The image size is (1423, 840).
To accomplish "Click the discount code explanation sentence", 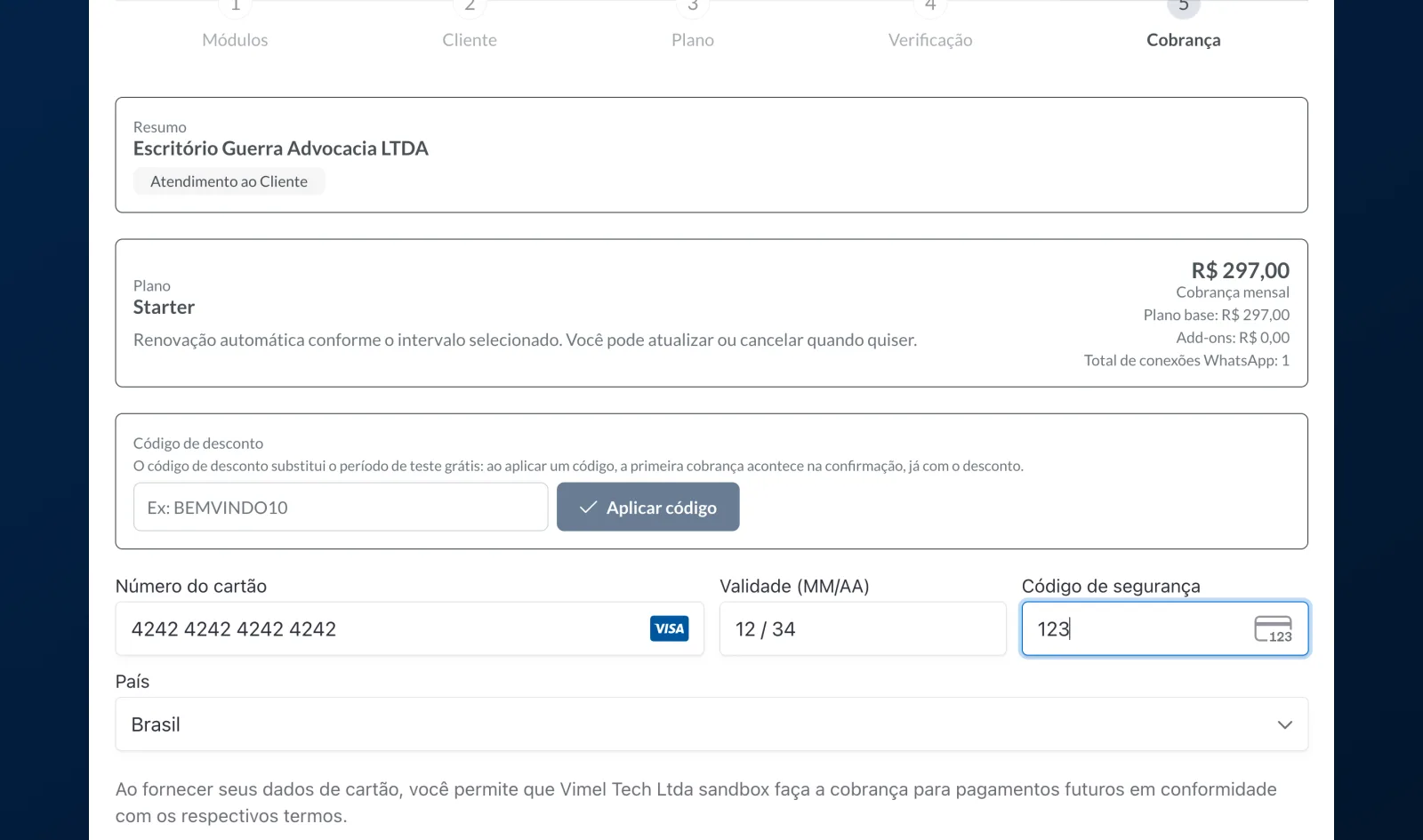I will click(578, 466).
